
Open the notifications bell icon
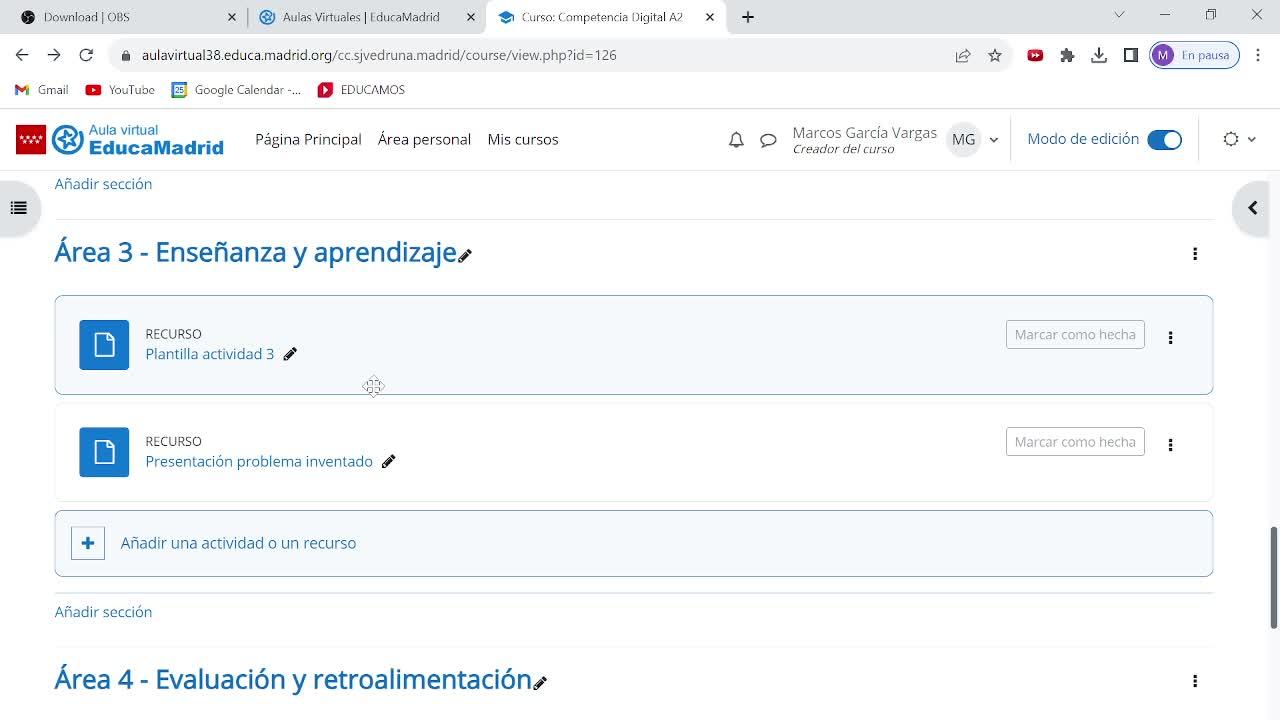[736, 140]
